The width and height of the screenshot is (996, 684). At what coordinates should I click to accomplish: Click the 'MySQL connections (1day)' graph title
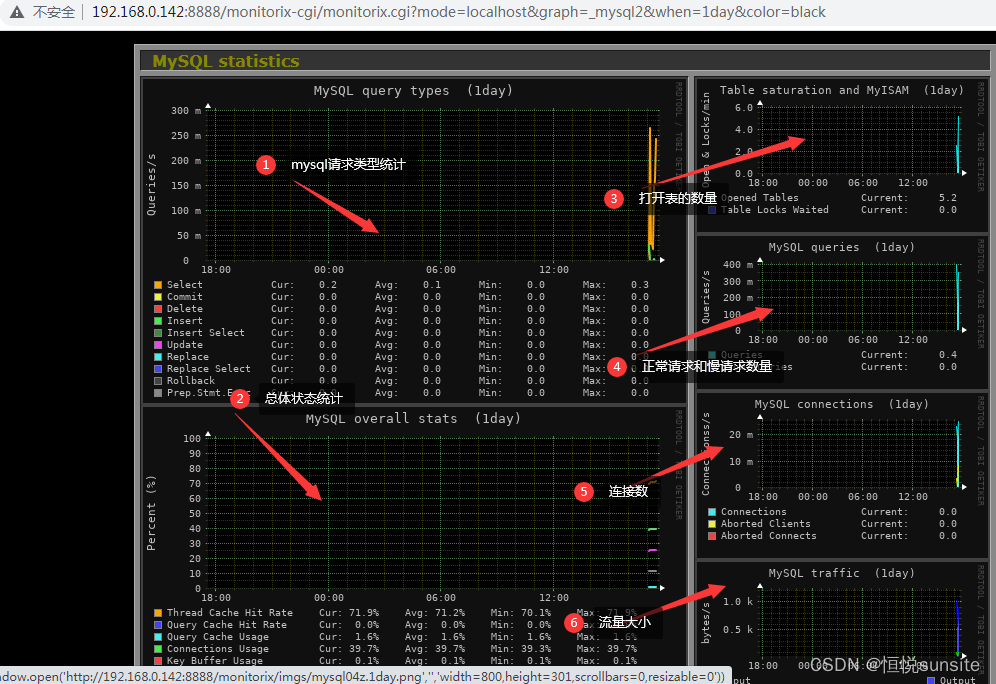(x=841, y=405)
